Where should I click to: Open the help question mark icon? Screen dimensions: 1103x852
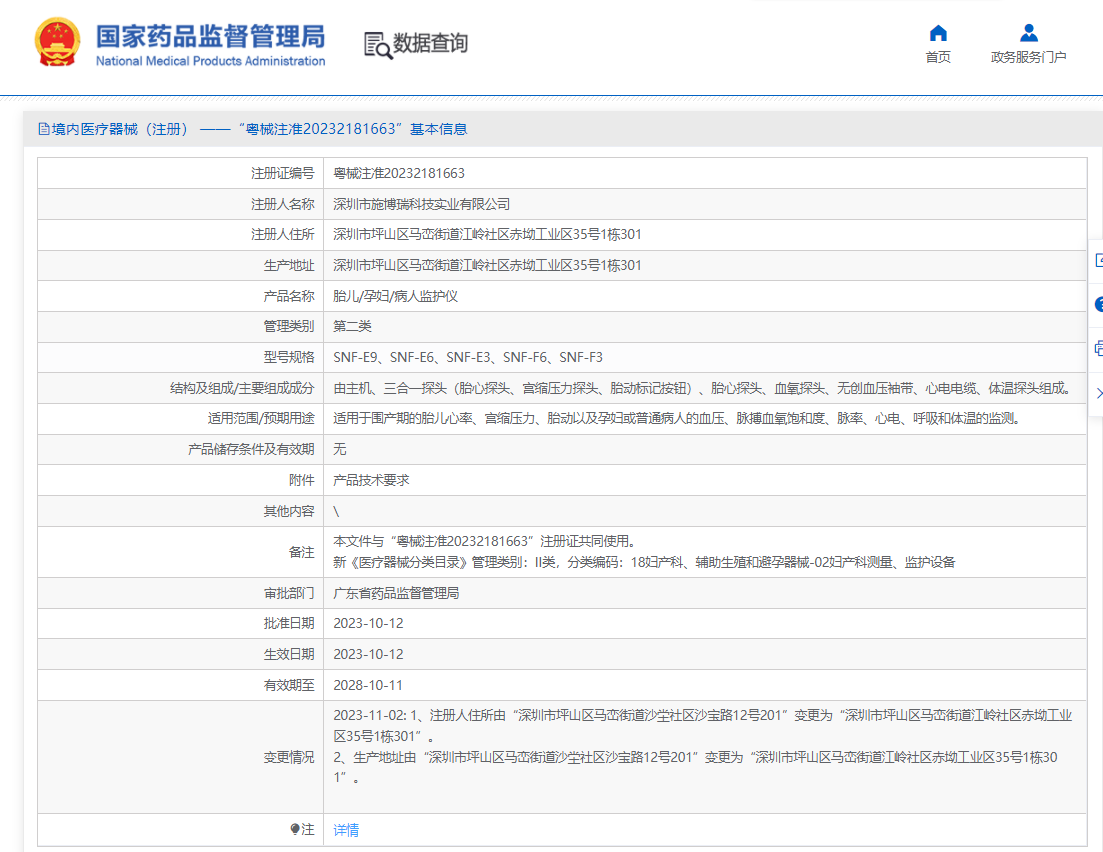click(x=1098, y=304)
